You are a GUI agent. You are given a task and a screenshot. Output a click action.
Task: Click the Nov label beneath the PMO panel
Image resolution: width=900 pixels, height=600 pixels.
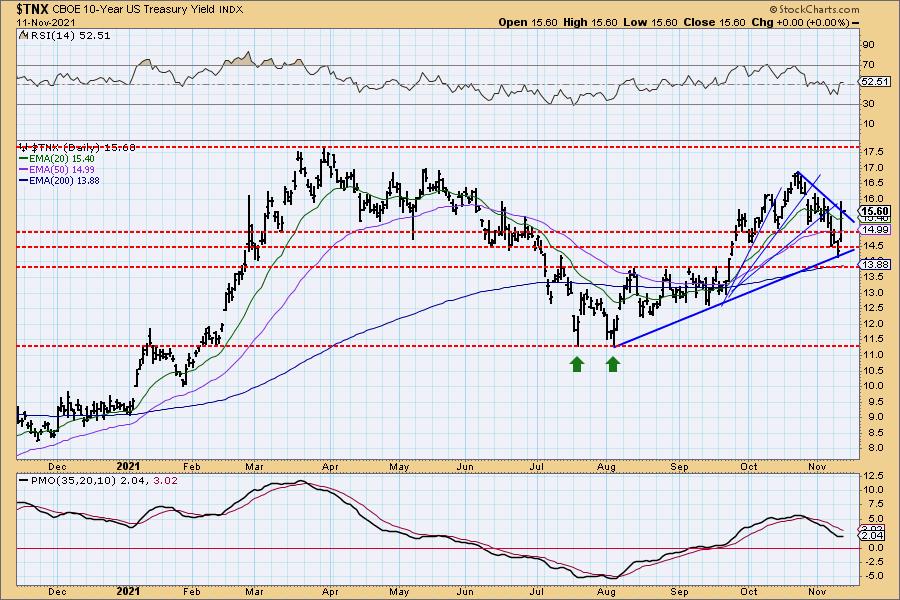pyautogui.click(x=817, y=592)
